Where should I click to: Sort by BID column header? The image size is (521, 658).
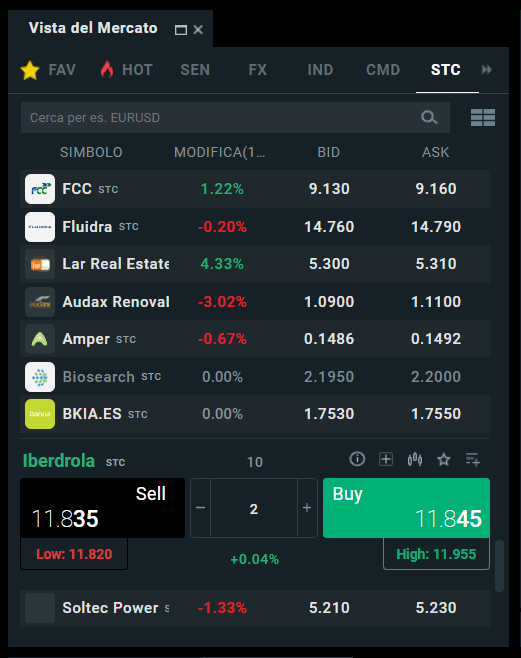pyautogui.click(x=328, y=152)
